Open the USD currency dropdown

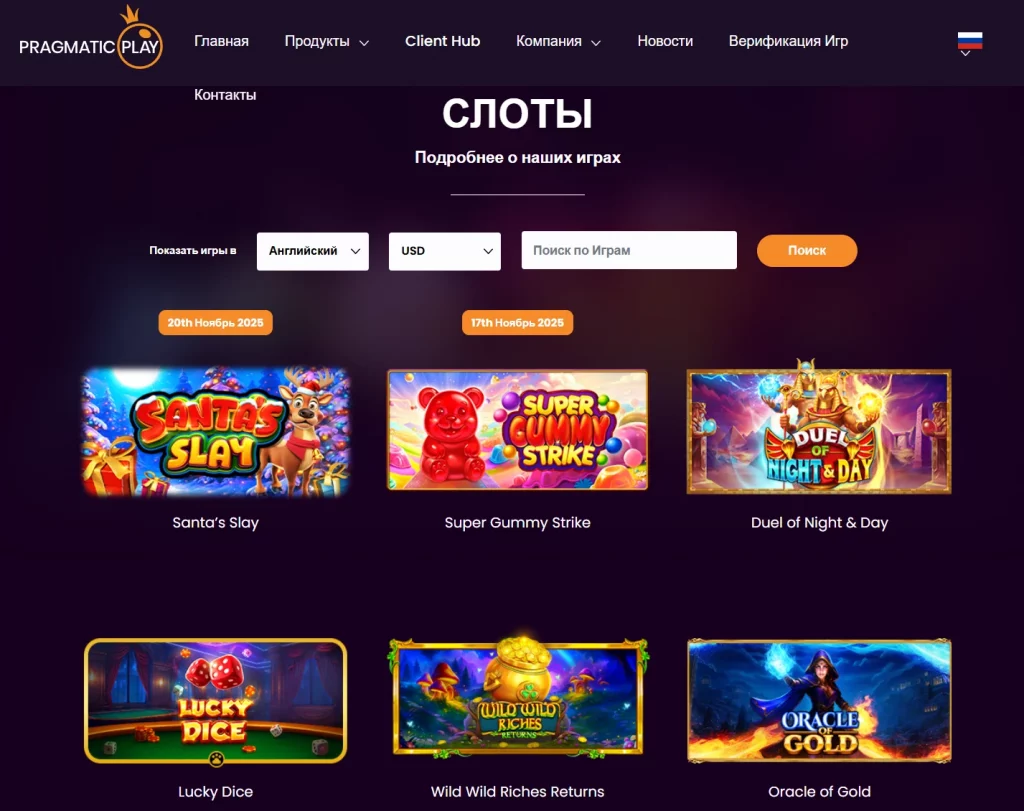coord(445,251)
